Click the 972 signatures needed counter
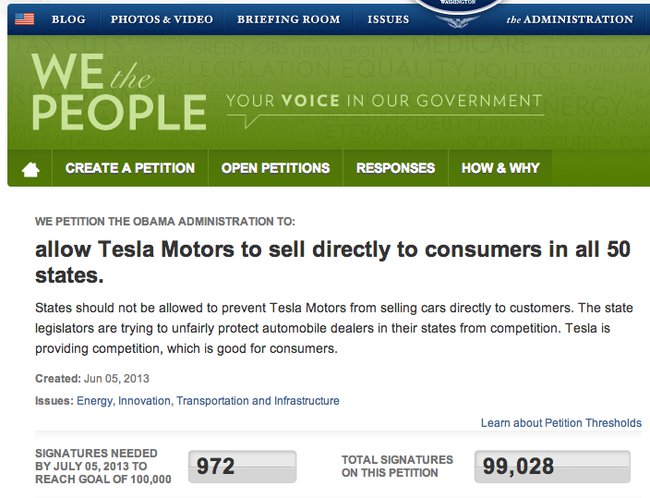650x498 pixels. [x=243, y=466]
